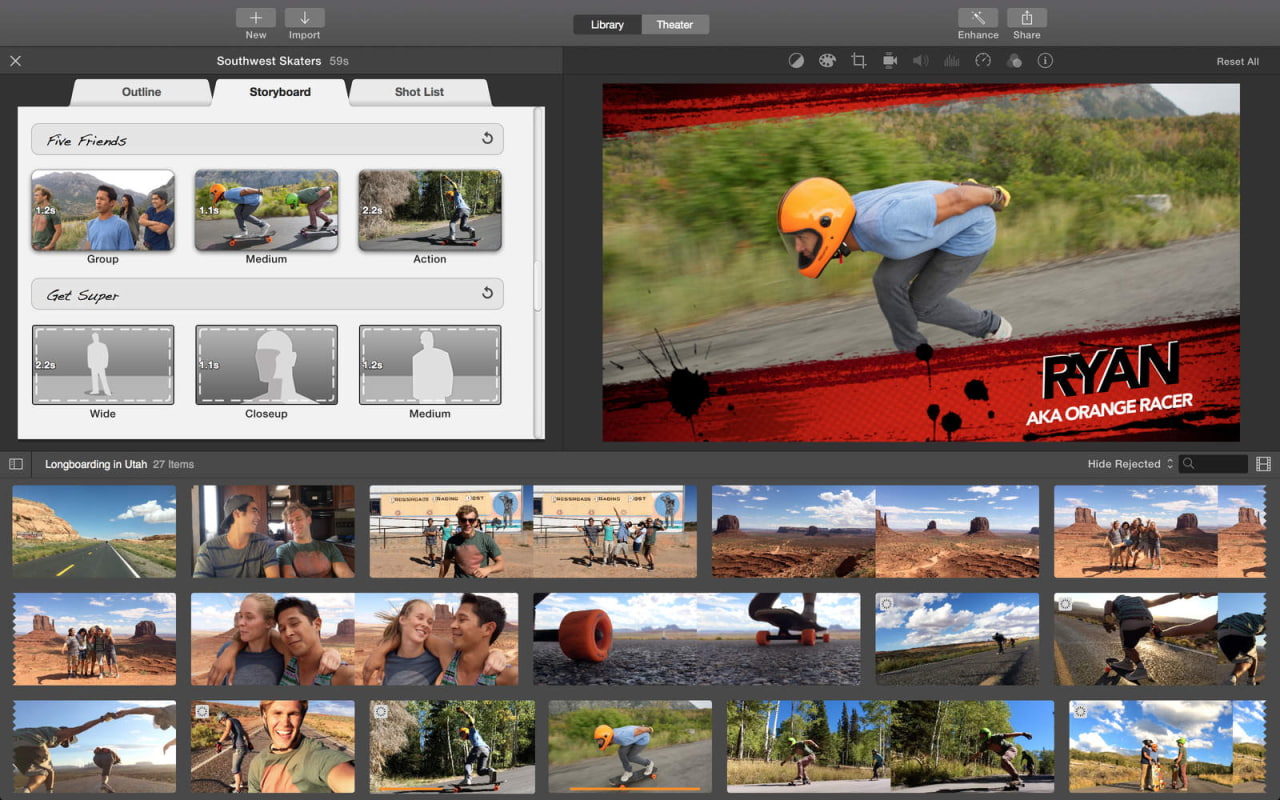The height and width of the screenshot is (800, 1280).
Task: Switch to the Theater view
Action: click(x=675, y=25)
